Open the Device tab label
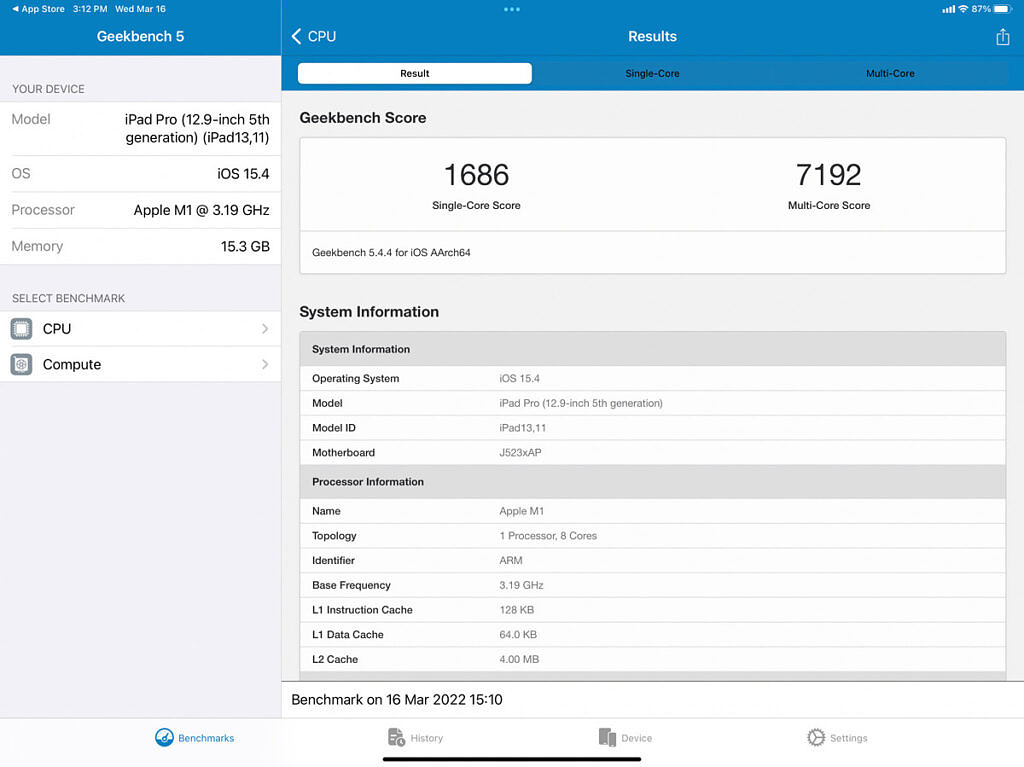This screenshot has width=1024, height=767. click(637, 738)
